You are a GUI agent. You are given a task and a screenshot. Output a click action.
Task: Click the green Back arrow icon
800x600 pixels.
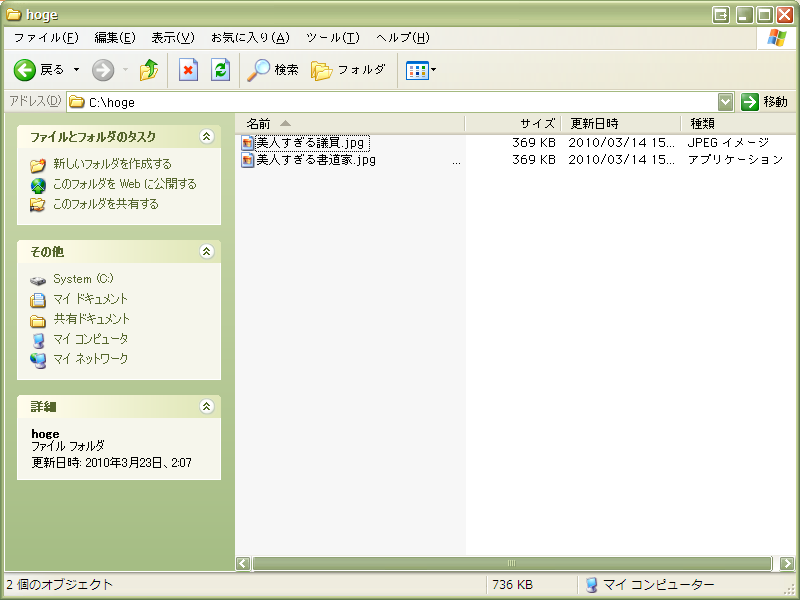pos(24,70)
